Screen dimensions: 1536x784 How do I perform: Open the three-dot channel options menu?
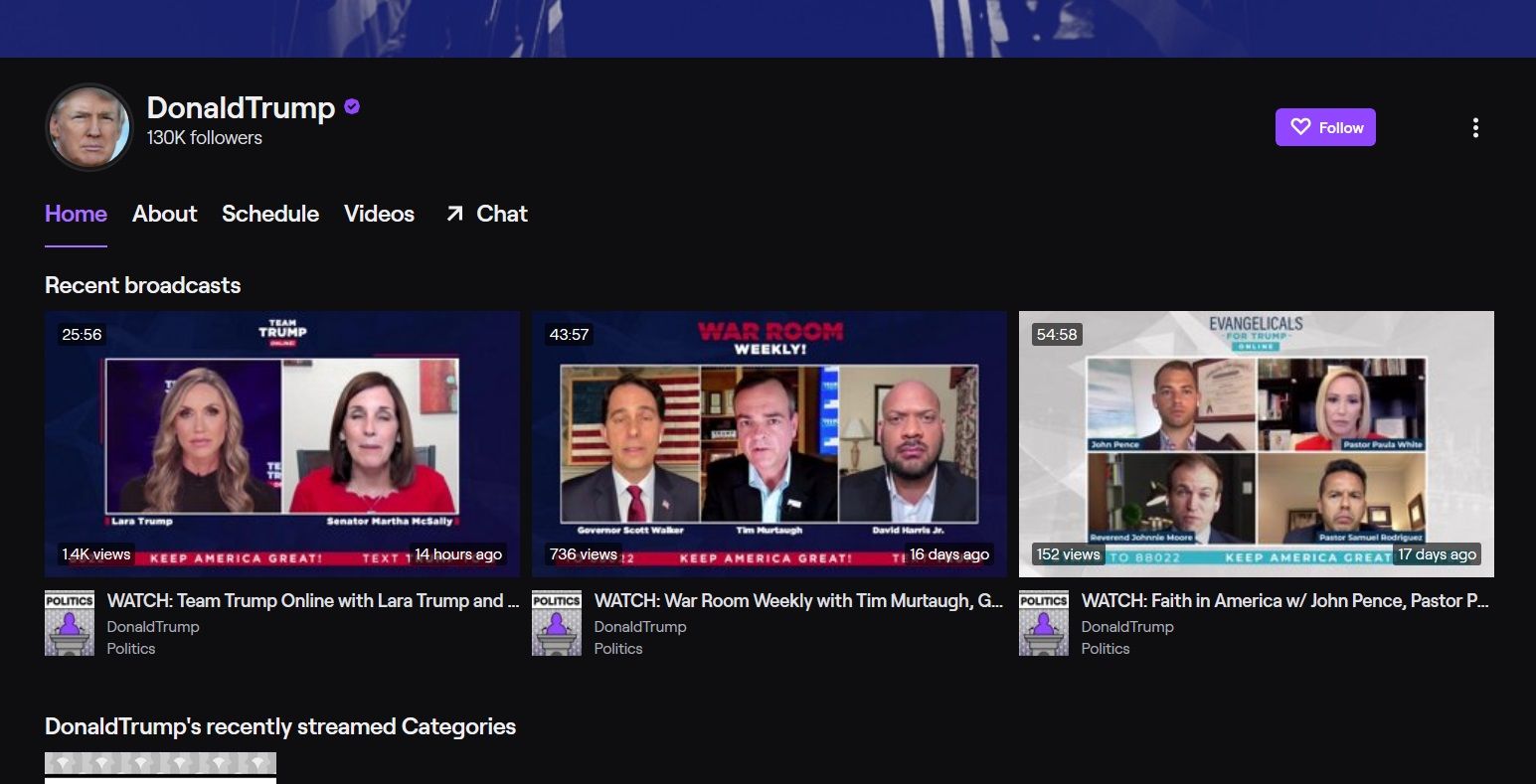1475,127
